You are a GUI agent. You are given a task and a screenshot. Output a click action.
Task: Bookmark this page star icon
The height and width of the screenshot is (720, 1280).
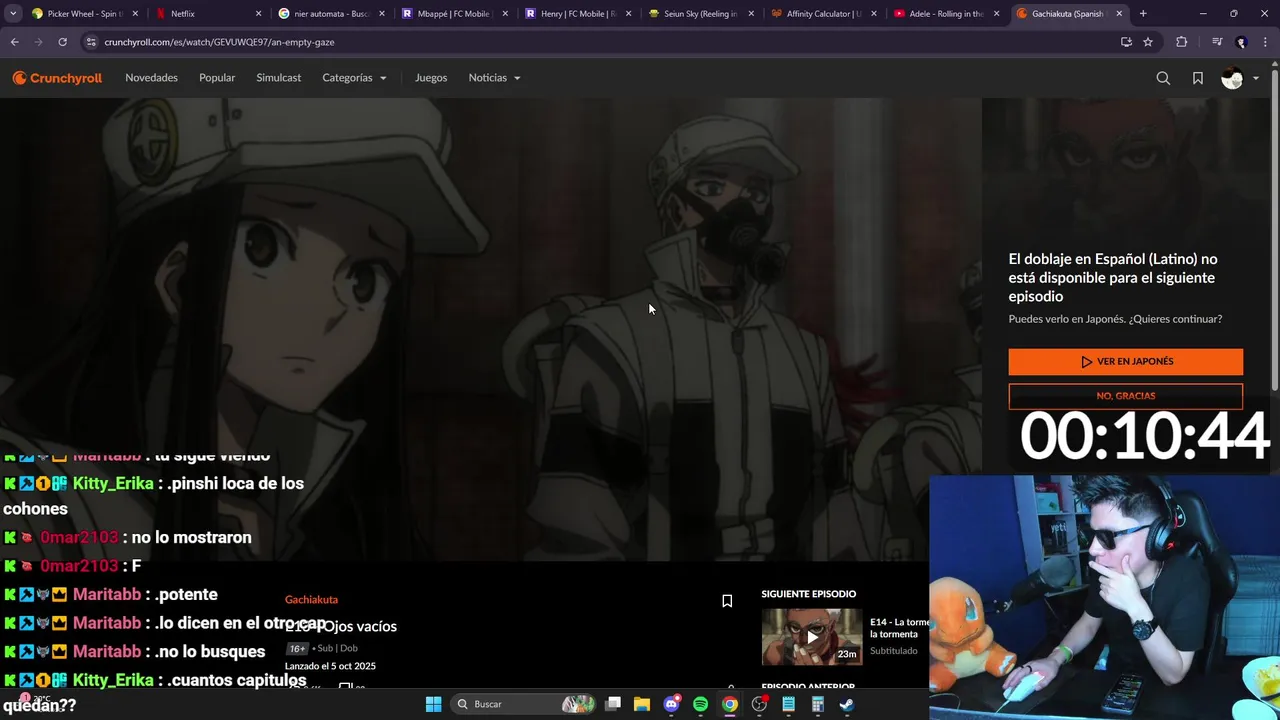1148,42
